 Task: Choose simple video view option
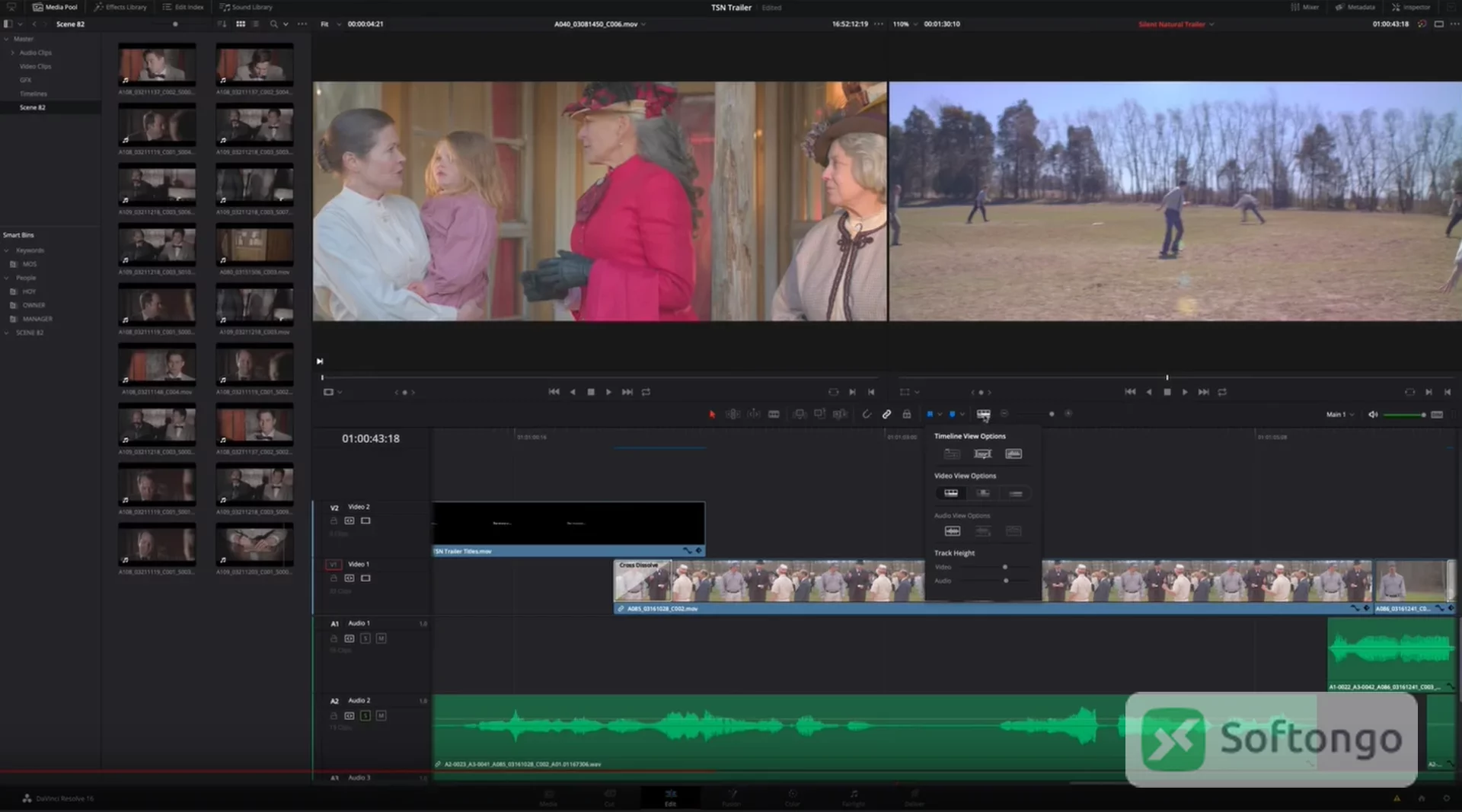point(1016,493)
